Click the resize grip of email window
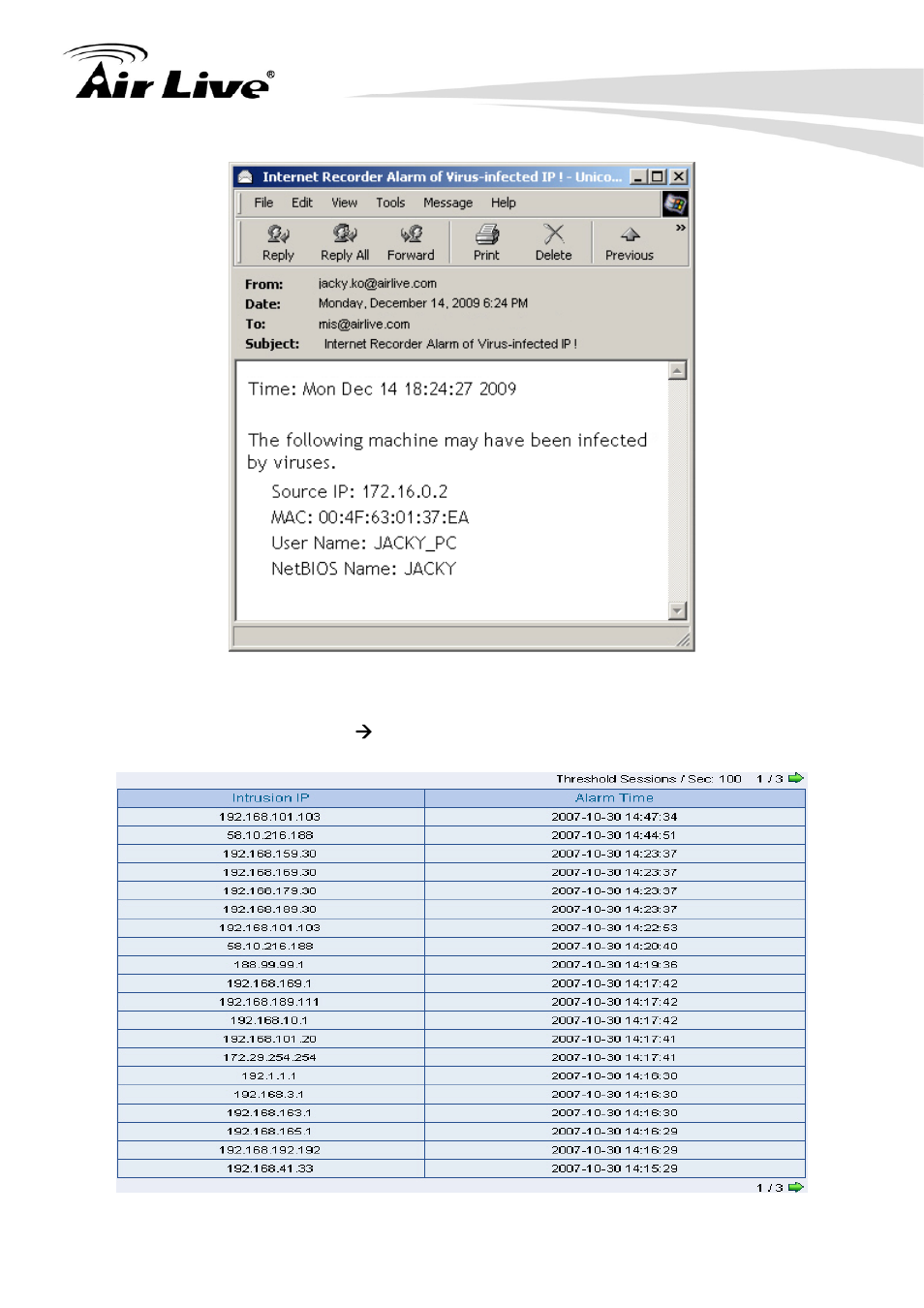Viewport: 924px width, 1308px height. point(684,640)
